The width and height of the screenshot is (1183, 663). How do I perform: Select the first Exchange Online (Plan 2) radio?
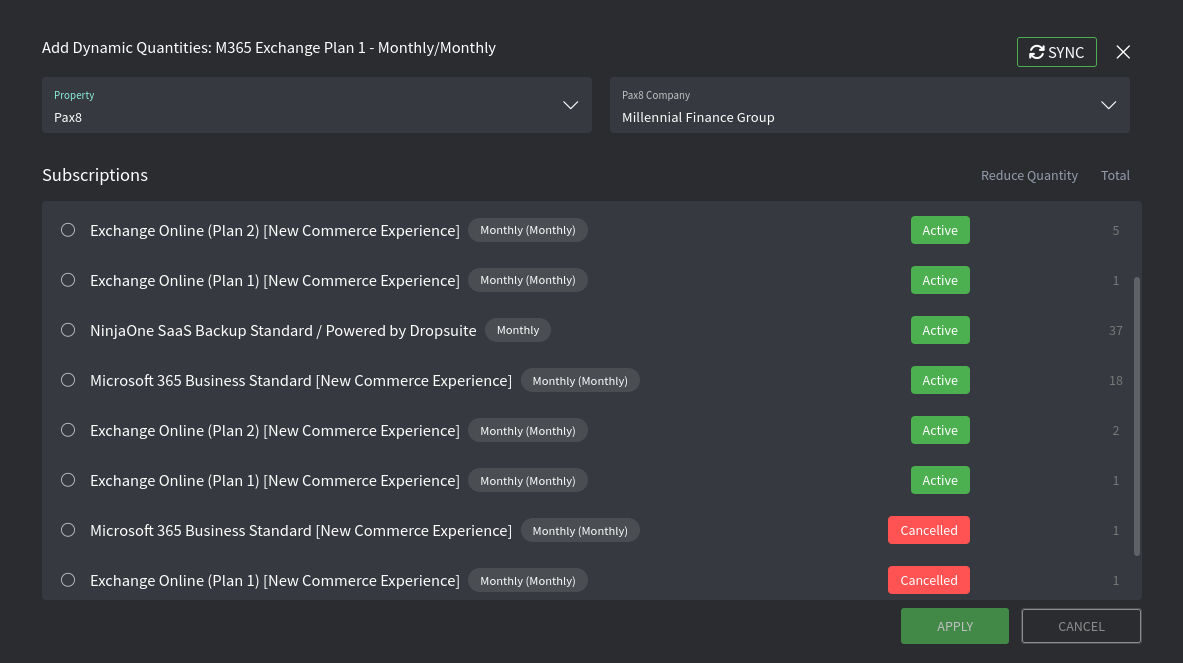(68, 230)
